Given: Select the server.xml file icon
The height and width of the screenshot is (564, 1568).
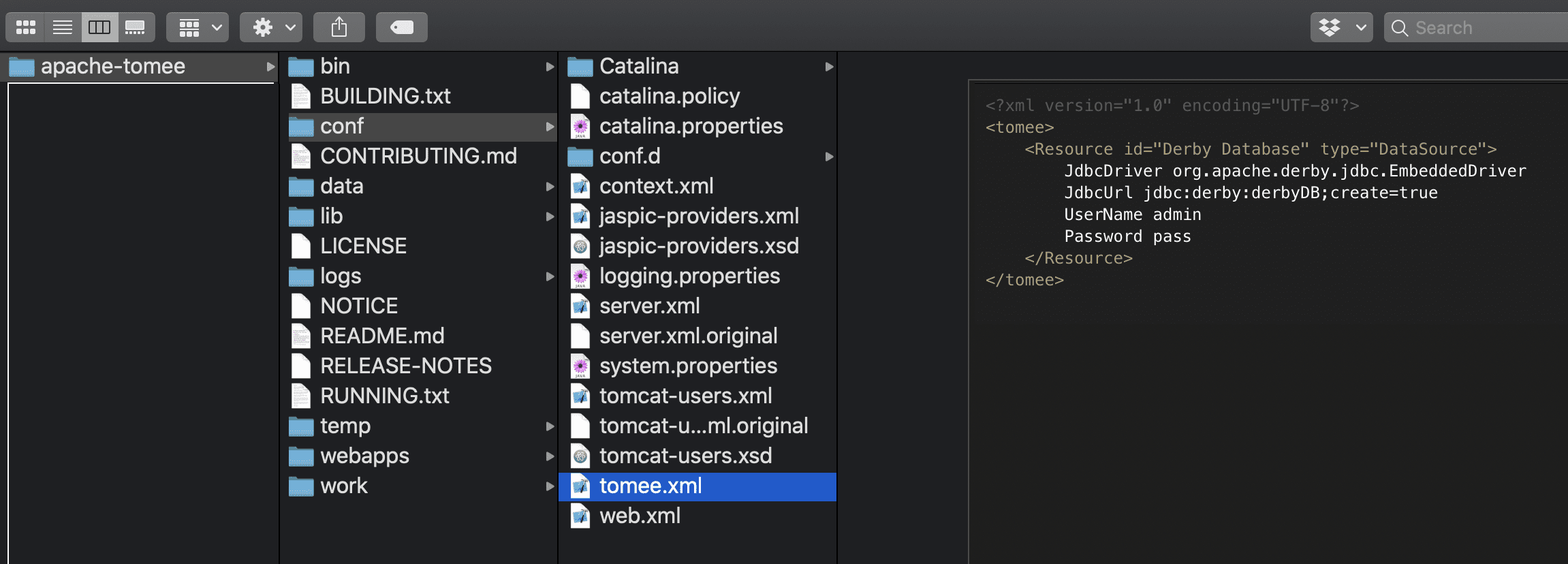Looking at the screenshot, I should [580, 307].
